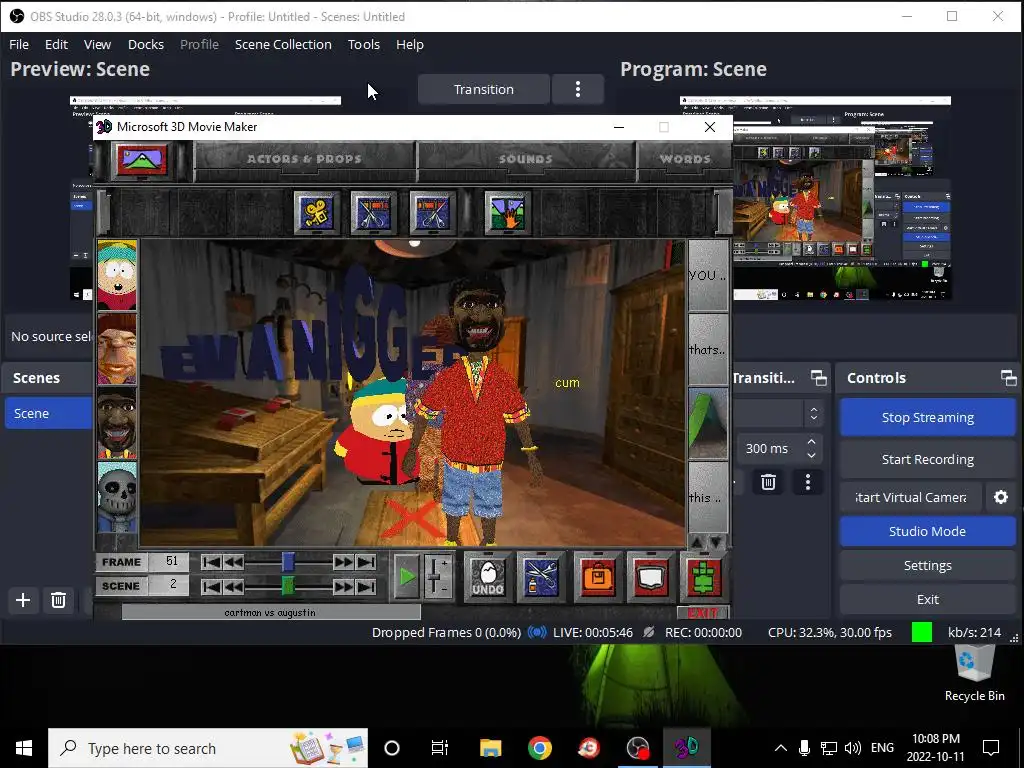Open the orange portfolio bag icon

click(x=597, y=577)
